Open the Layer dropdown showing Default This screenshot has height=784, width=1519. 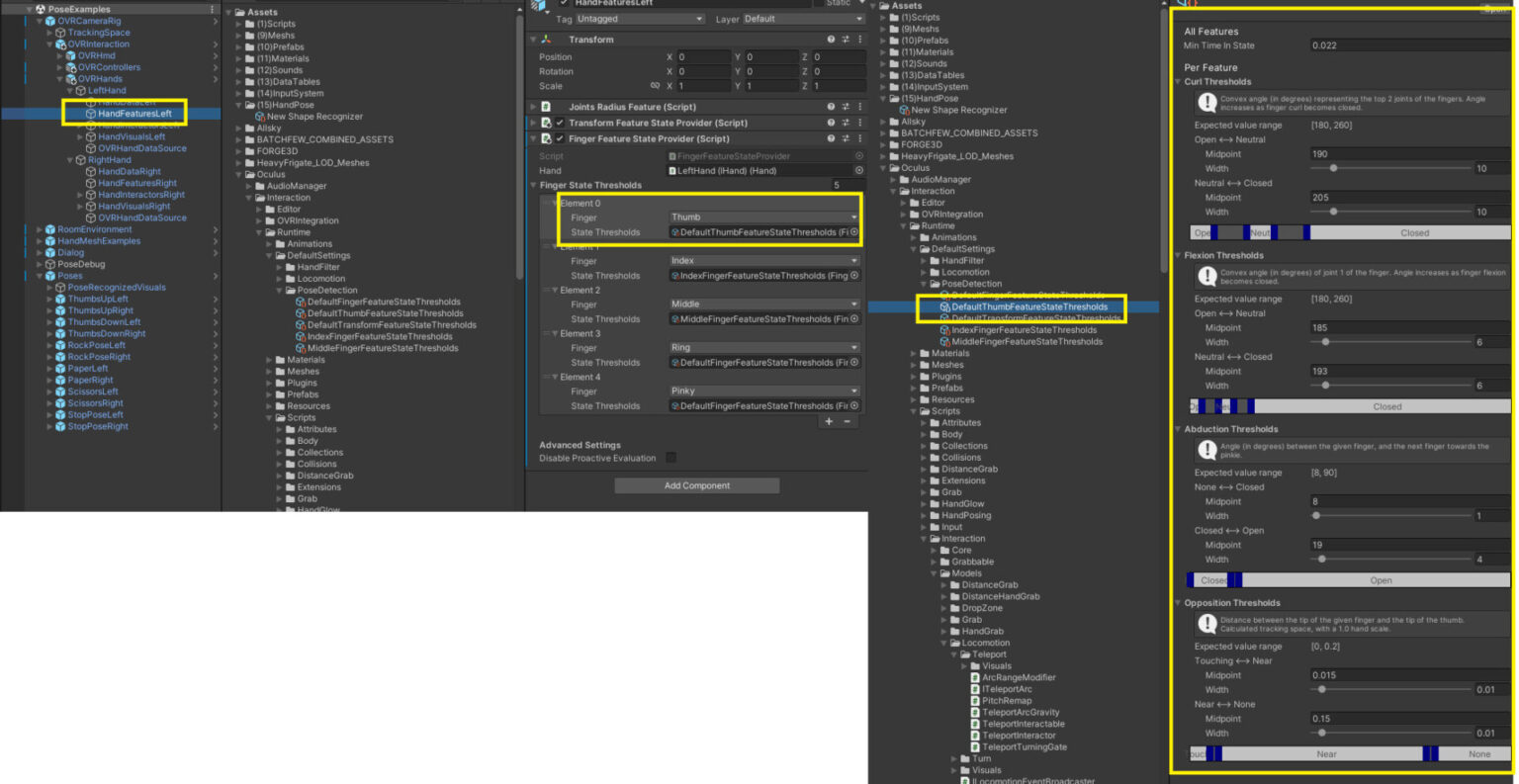click(x=802, y=19)
